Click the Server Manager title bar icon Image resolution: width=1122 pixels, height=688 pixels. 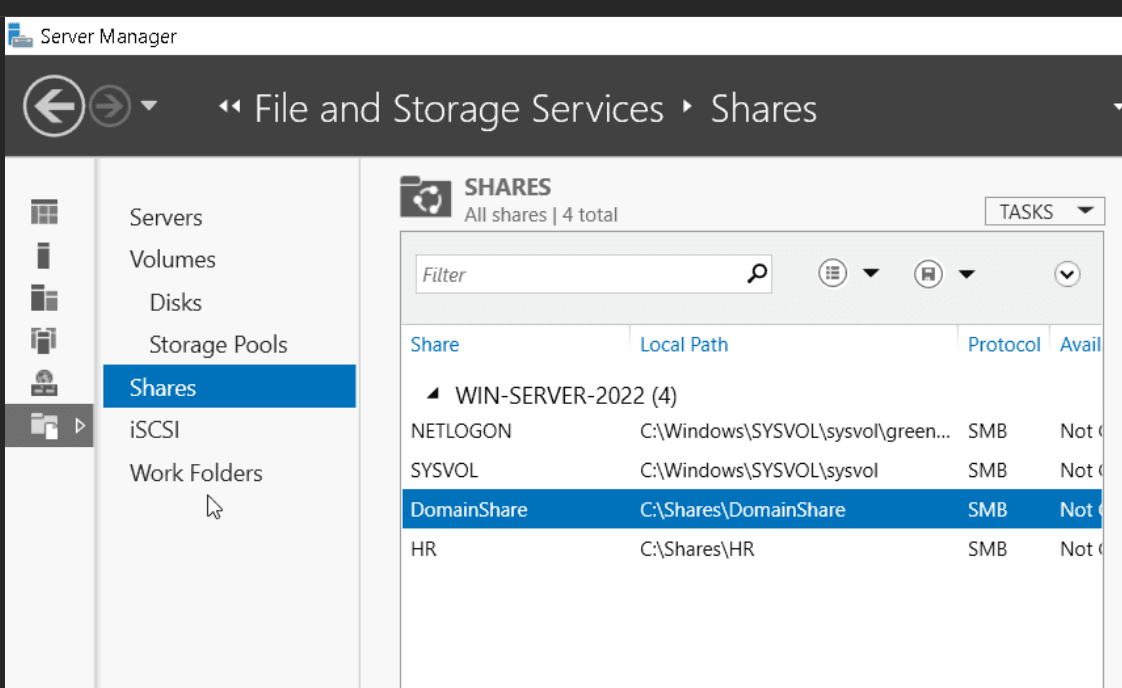click(x=20, y=36)
